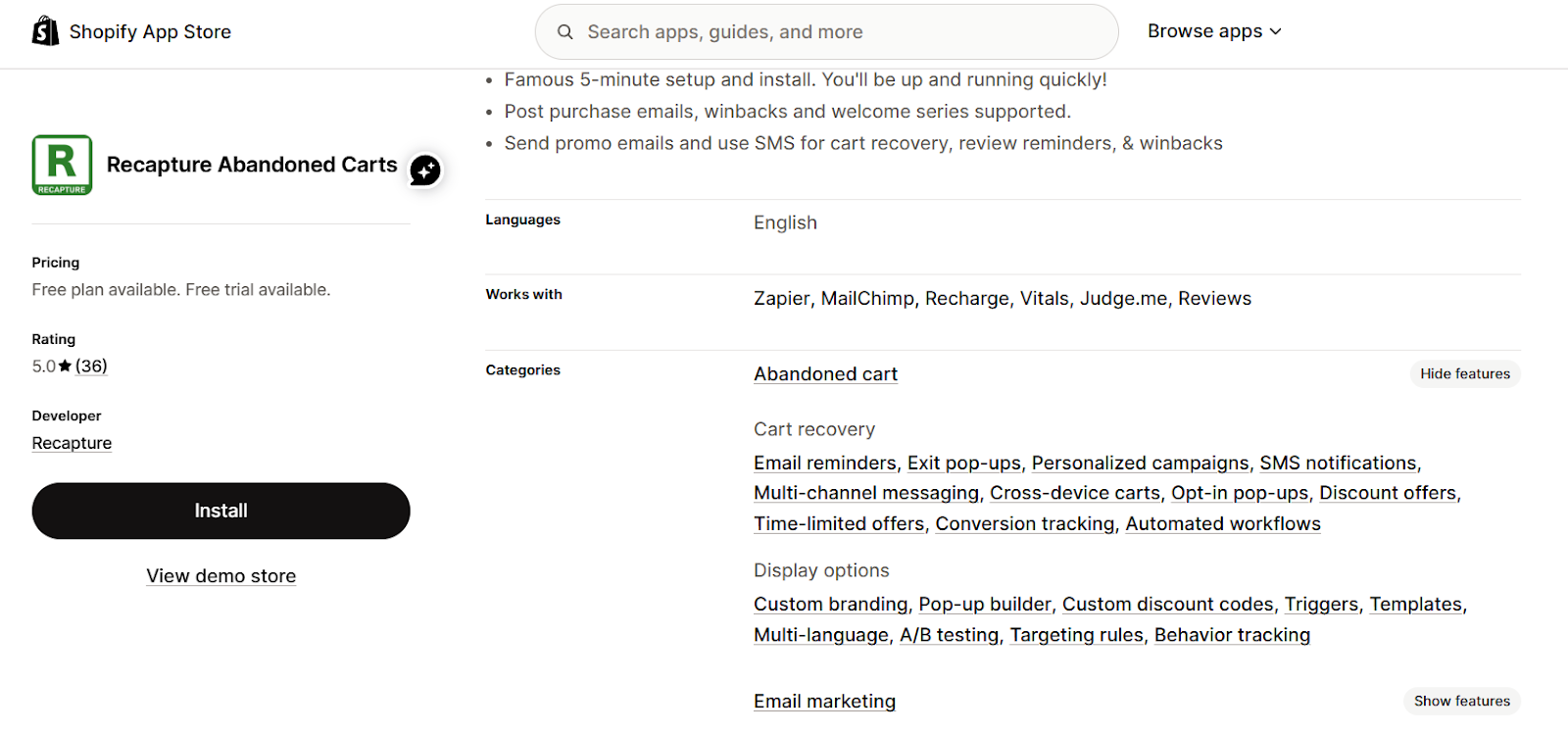
Task: Open the Browse apps dropdown
Action: 1214,31
